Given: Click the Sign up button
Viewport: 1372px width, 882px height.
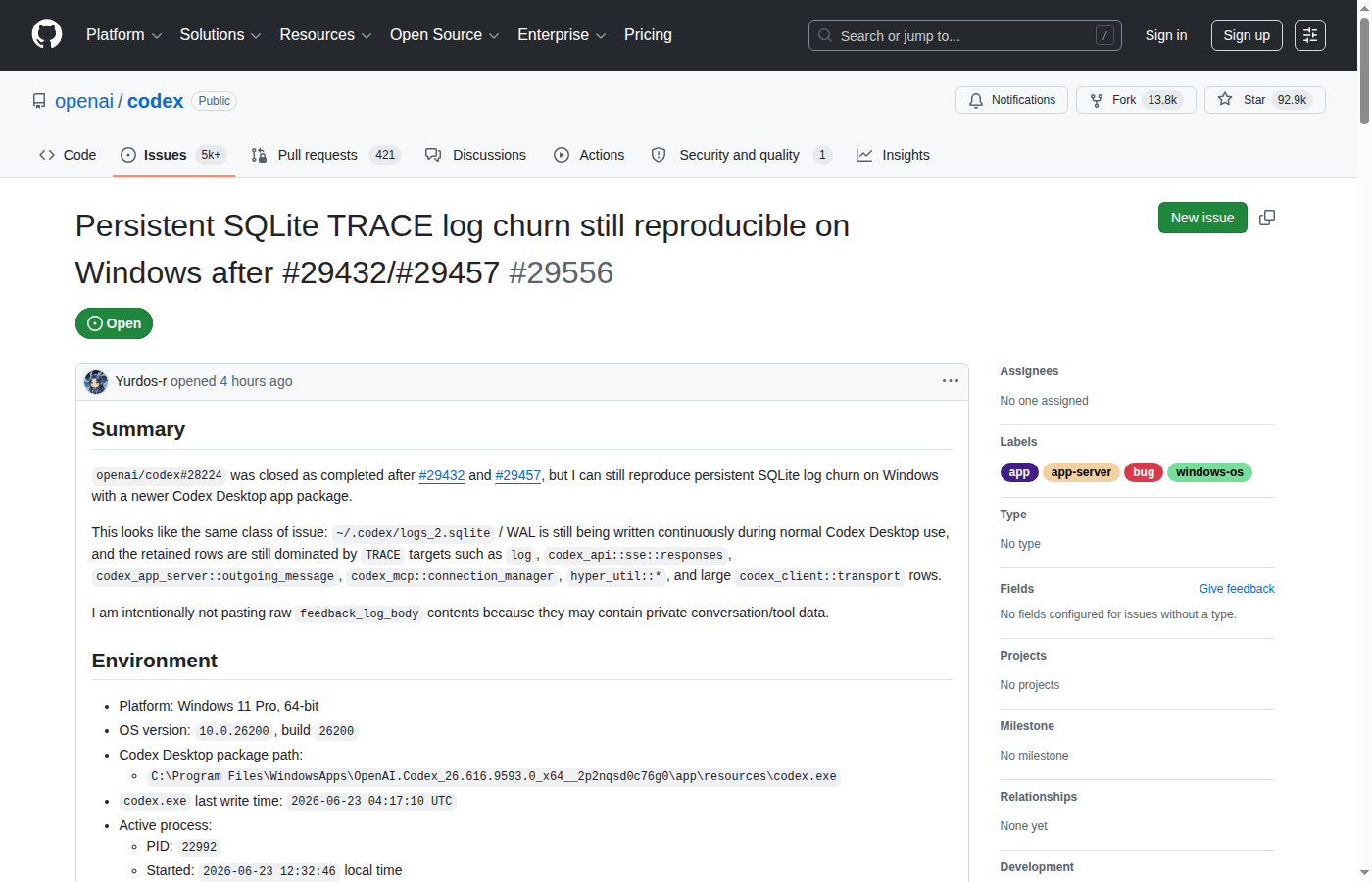Looking at the screenshot, I should [x=1247, y=35].
